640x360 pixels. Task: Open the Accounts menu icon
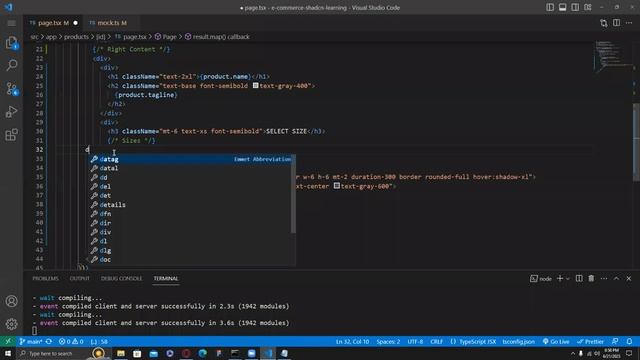coord(11,301)
